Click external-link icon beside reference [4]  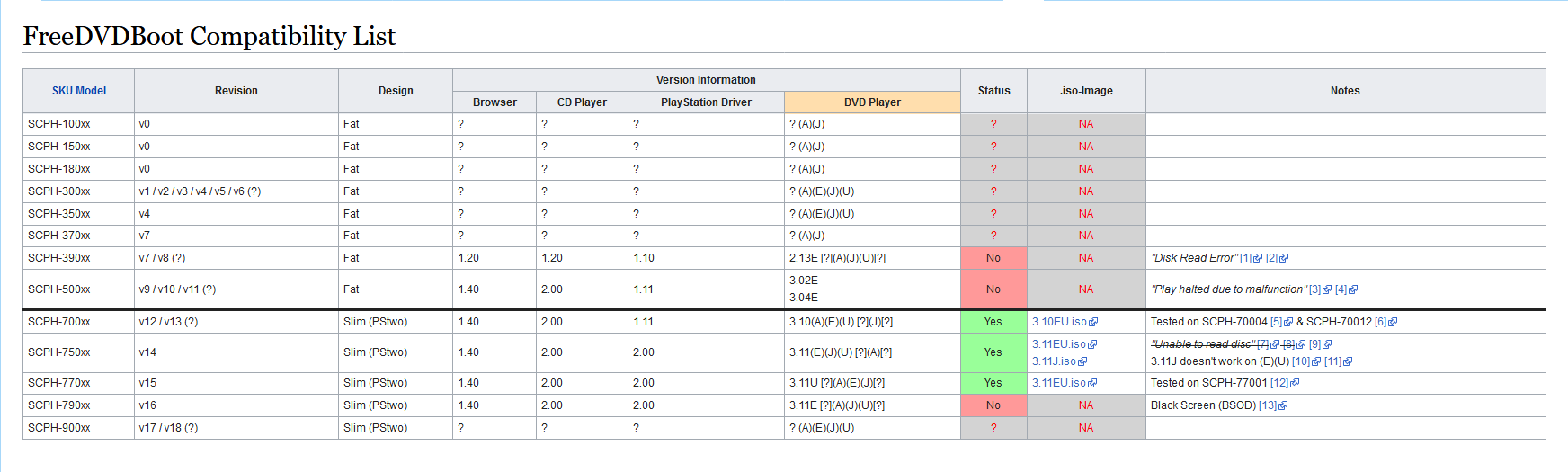coord(1353,289)
